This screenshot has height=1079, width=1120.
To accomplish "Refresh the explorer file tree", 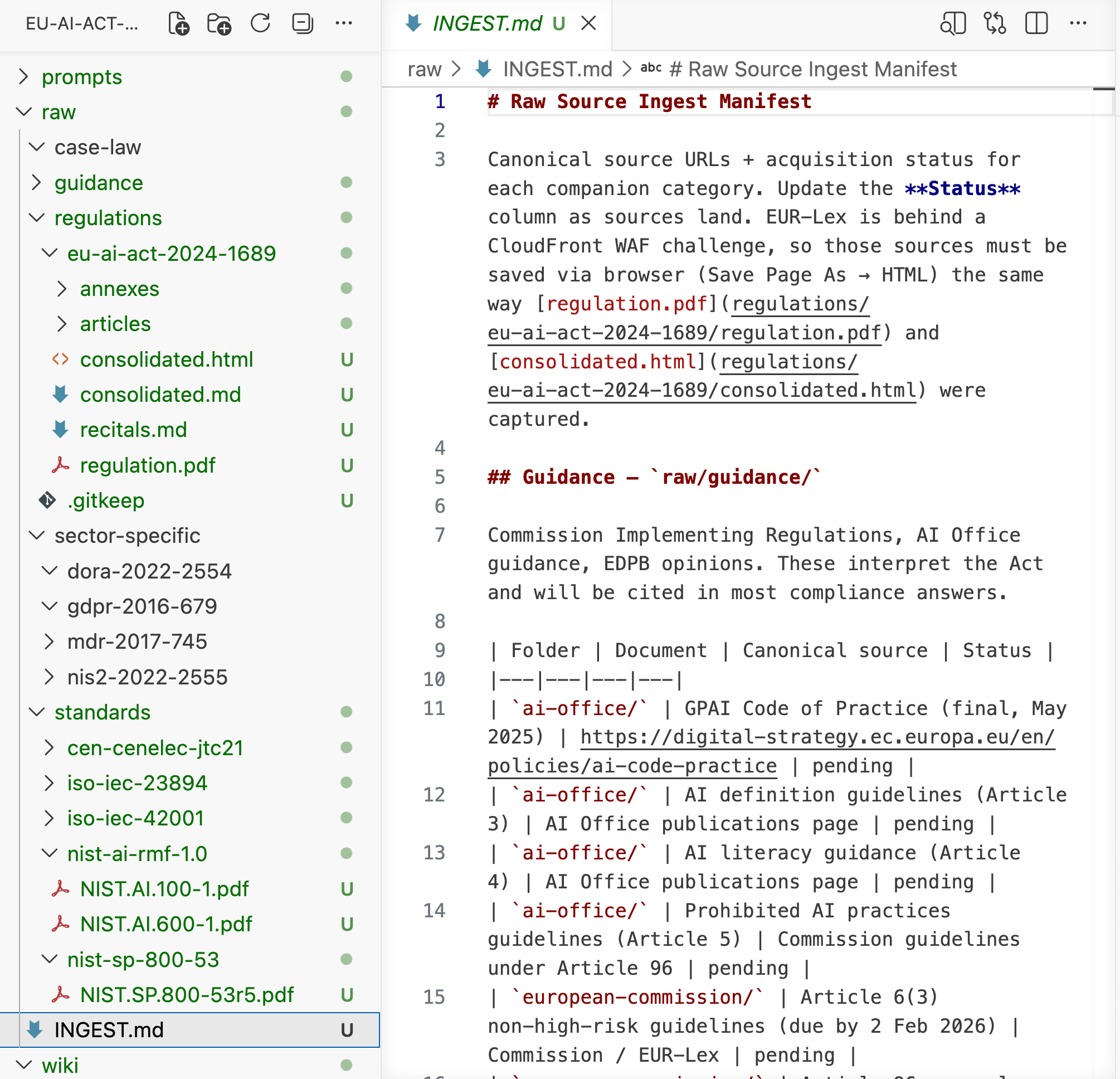I will (x=261, y=23).
